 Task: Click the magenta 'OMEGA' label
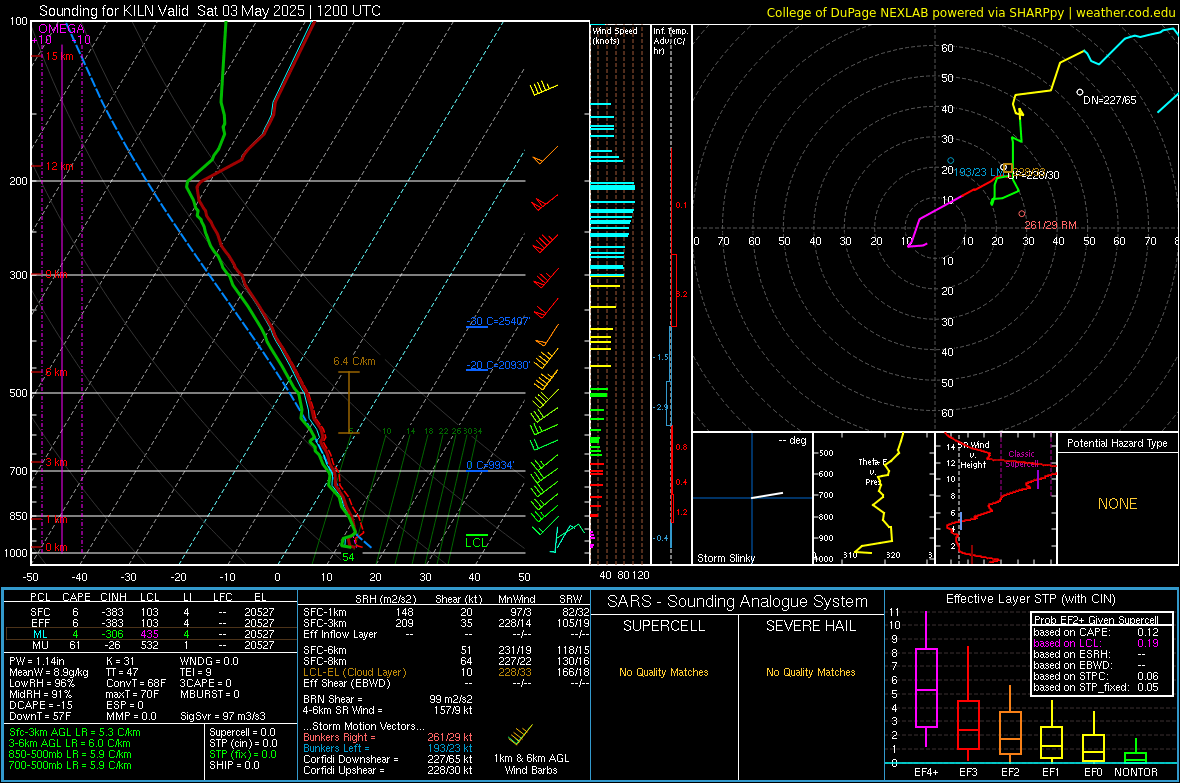[x=62, y=29]
